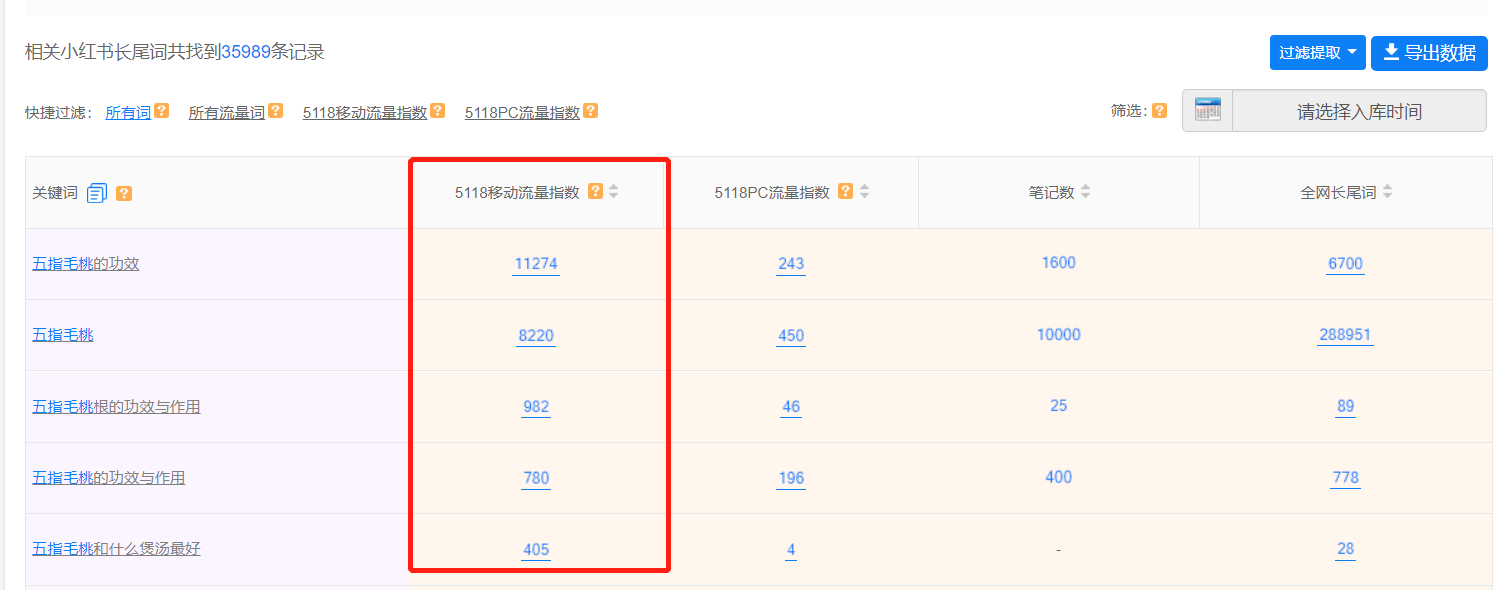Sort the table by 笔记数 arrows
This screenshot has height=590, width=1504.
[x=1085, y=192]
